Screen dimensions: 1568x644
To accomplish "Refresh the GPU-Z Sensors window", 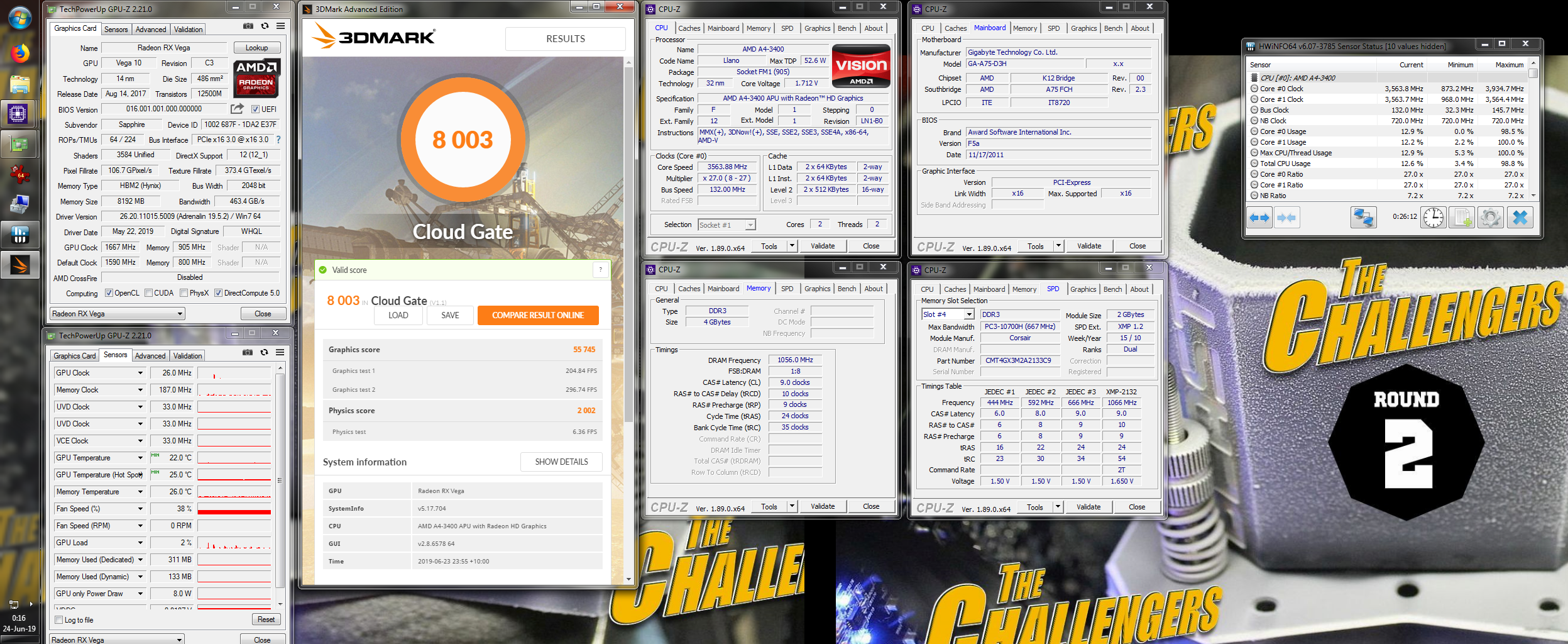I will pos(264,352).
